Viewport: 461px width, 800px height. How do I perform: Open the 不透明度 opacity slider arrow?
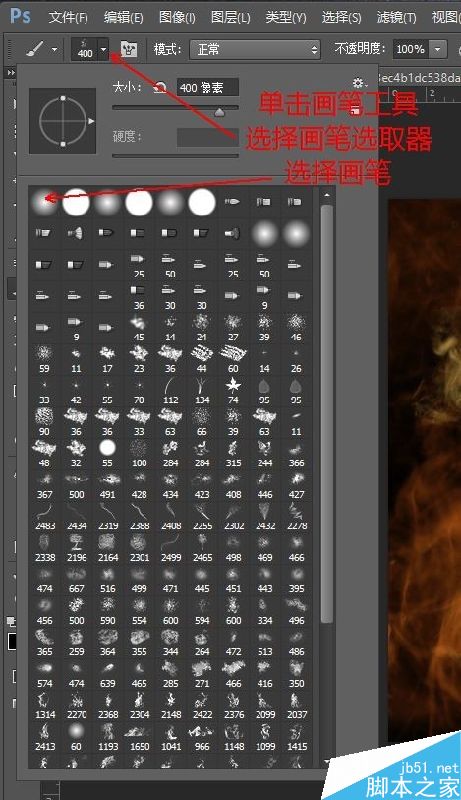click(438, 49)
